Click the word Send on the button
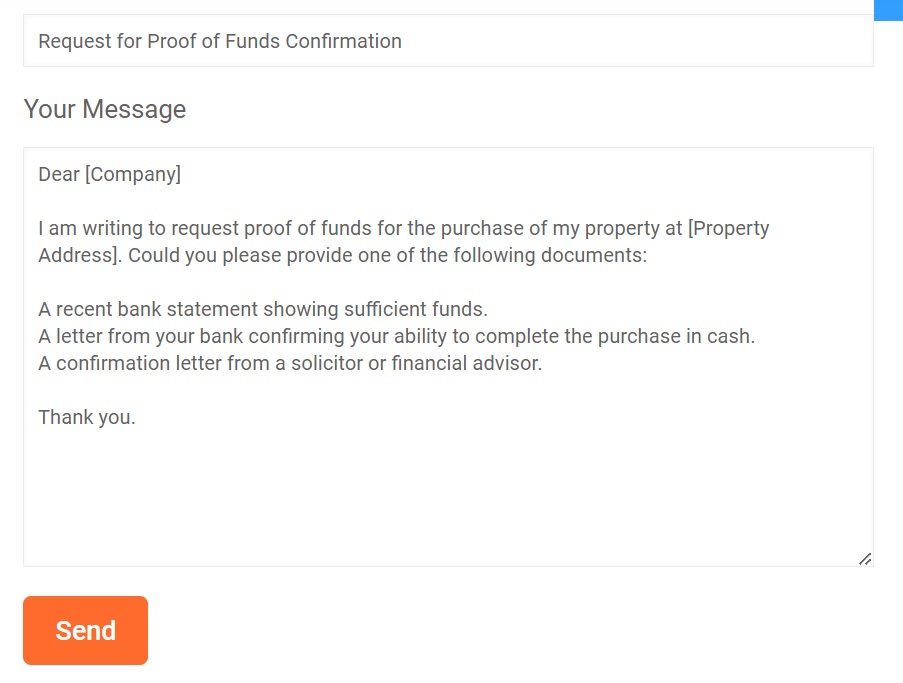 85,630
